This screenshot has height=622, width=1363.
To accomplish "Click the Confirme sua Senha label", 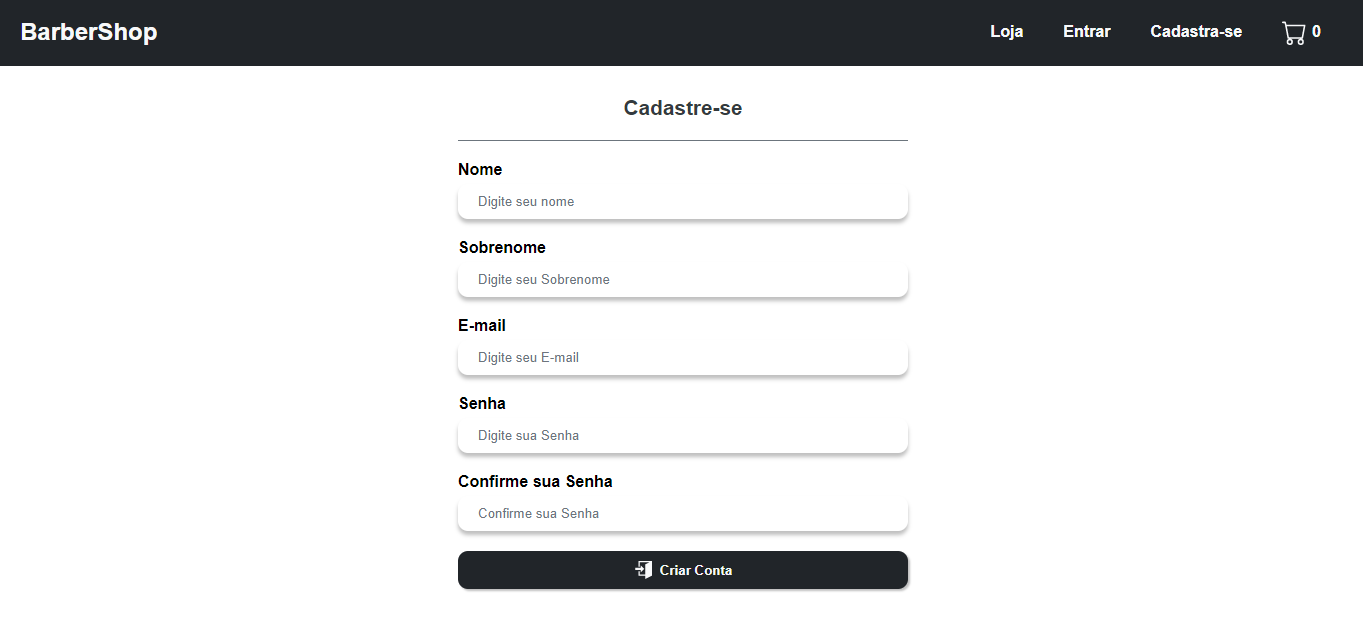I will (535, 481).
